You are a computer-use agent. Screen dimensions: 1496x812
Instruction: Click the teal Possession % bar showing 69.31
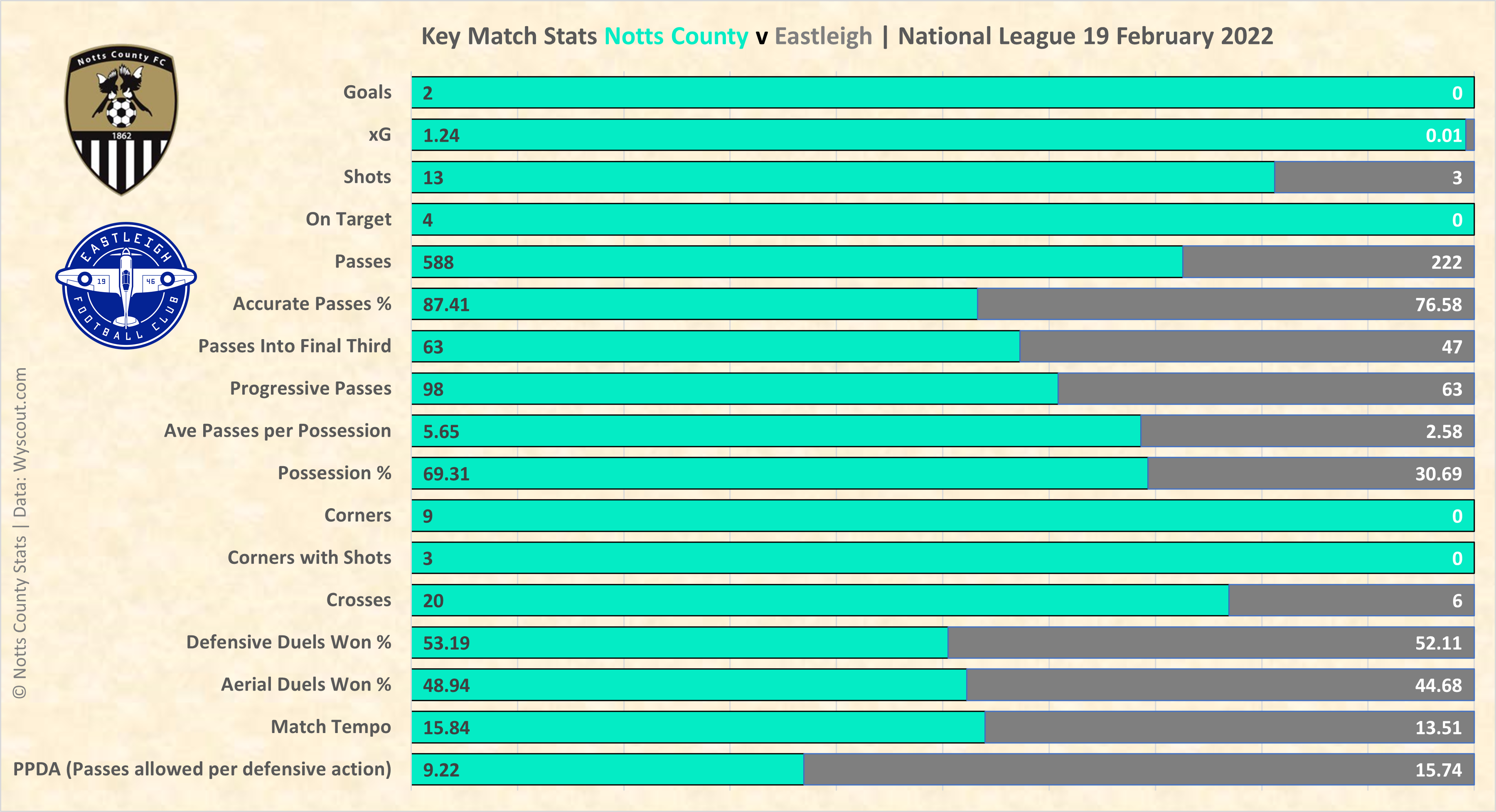pos(778,473)
